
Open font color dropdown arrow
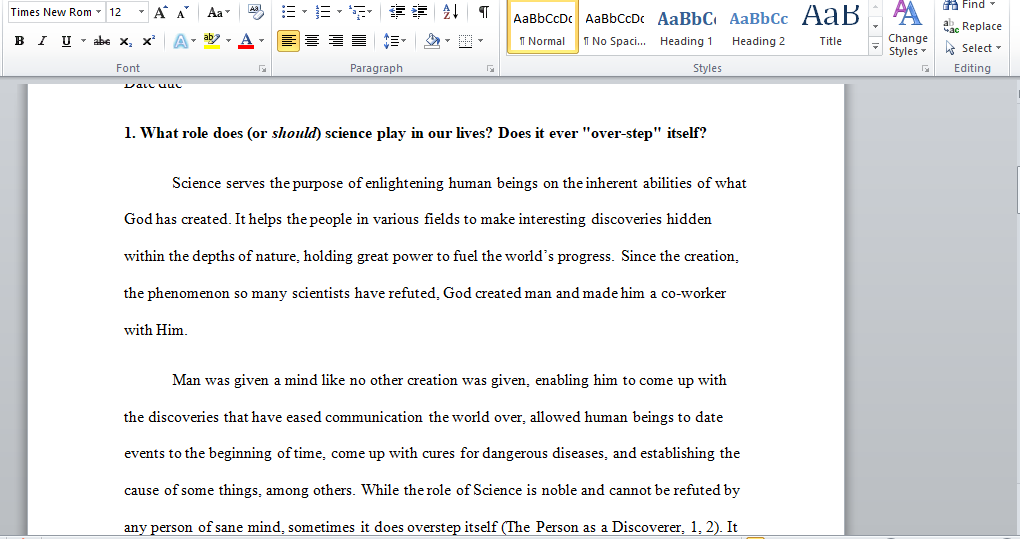(262, 41)
